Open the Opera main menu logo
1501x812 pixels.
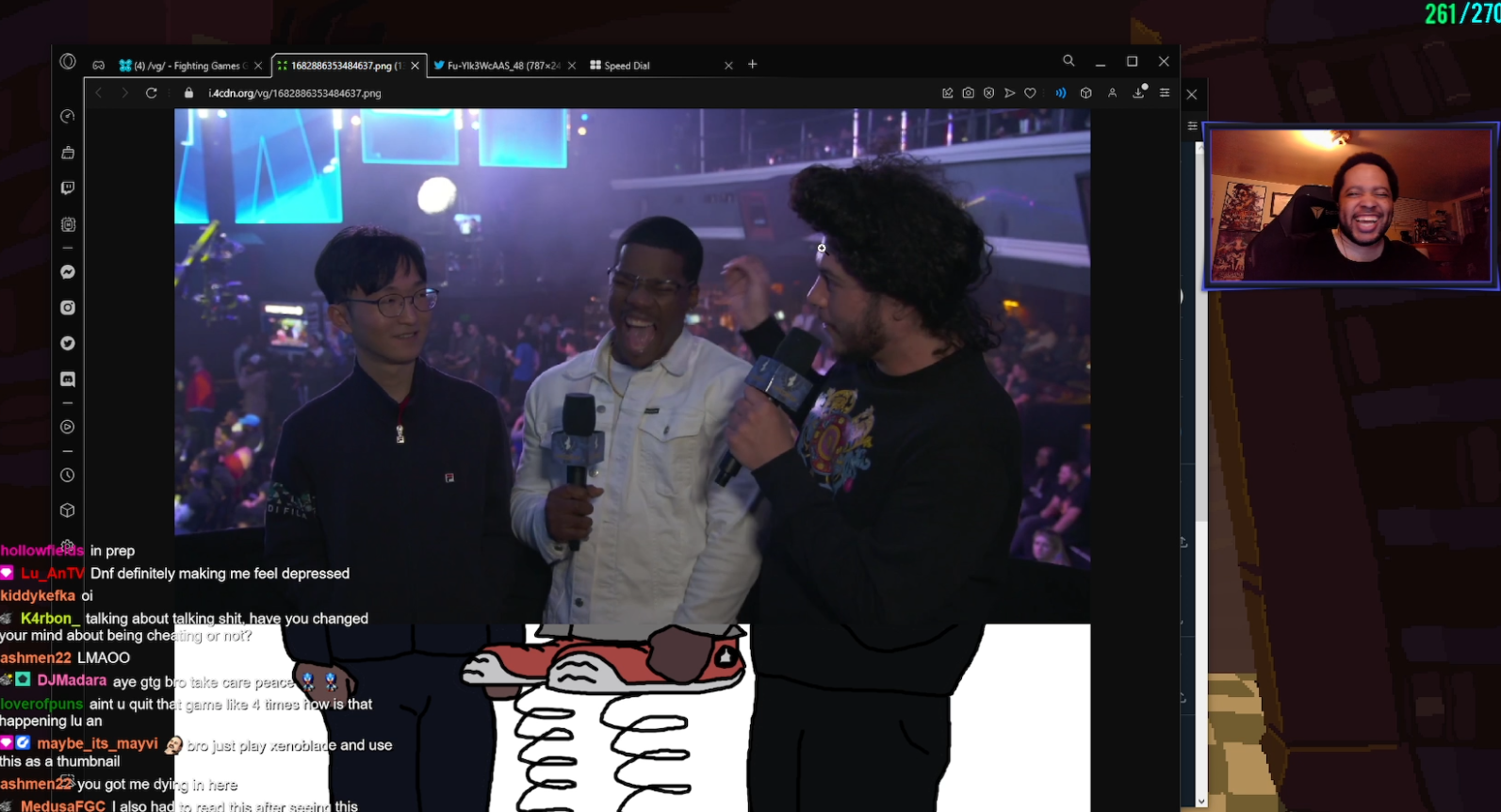point(68,62)
